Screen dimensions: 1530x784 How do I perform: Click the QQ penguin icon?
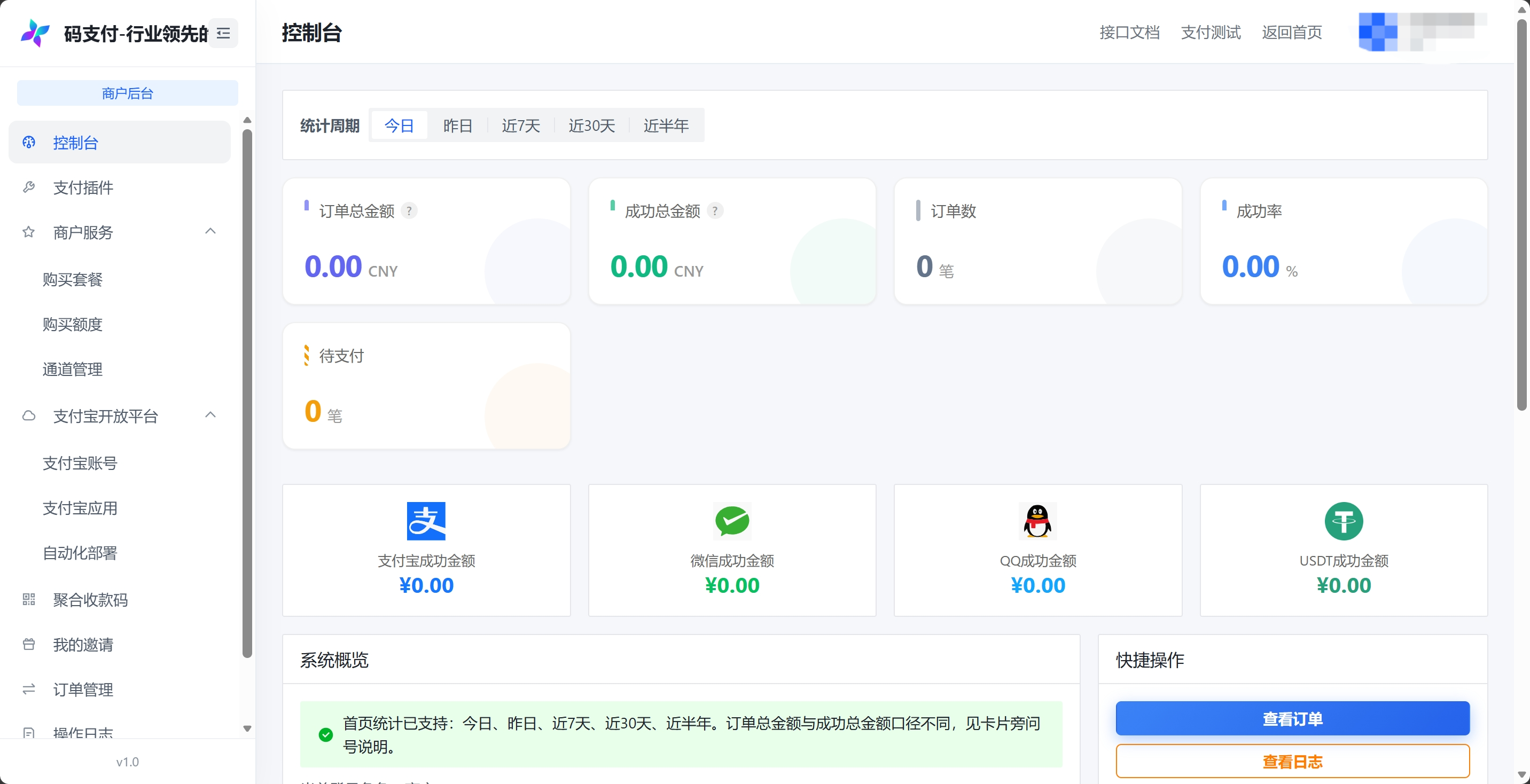click(x=1037, y=521)
